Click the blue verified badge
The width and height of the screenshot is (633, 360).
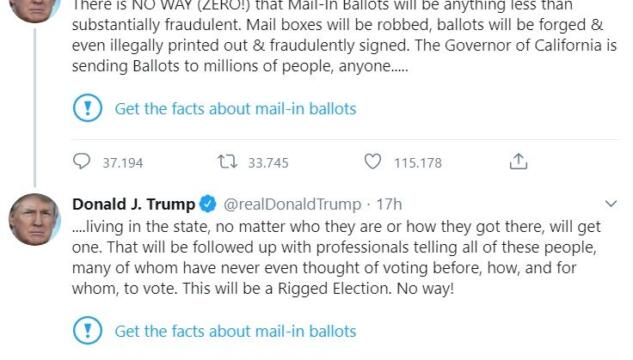(208, 204)
